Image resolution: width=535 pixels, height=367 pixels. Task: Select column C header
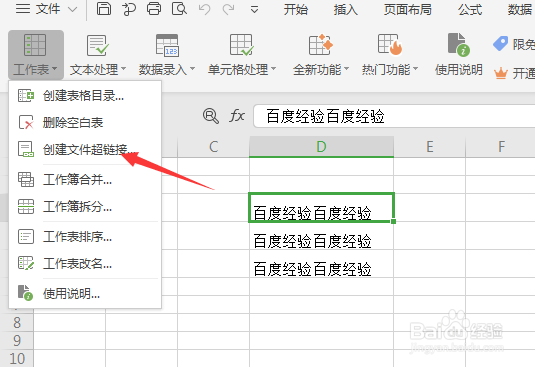click(214, 147)
